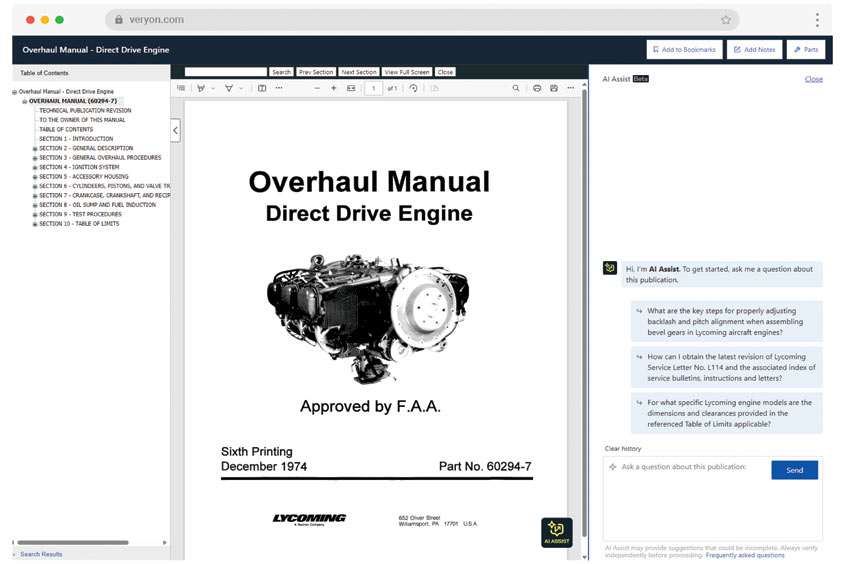The height and width of the screenshot is (564, 846).
Task: Send the question to AI Assist
Action: point(794,470)
